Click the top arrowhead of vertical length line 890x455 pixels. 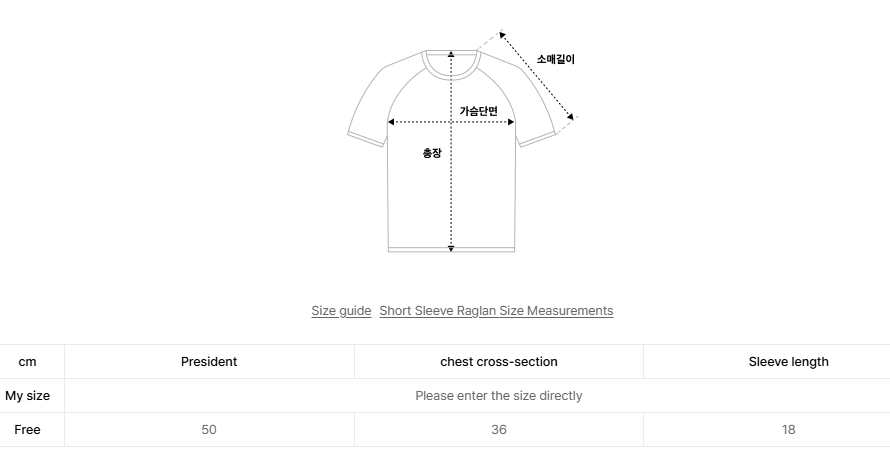tap(451, 54)
